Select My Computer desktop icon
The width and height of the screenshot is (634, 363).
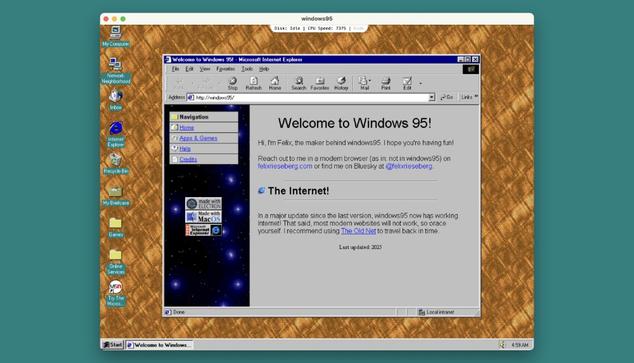tap(116, 36)
